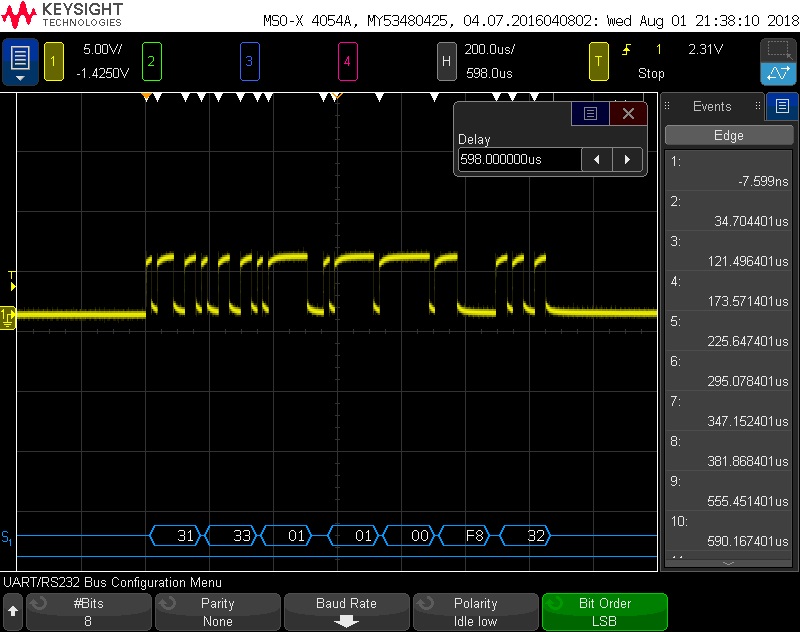Select the Events sidebar tab
The width and height of the screenshot is (800, 632).
point(712,106)
